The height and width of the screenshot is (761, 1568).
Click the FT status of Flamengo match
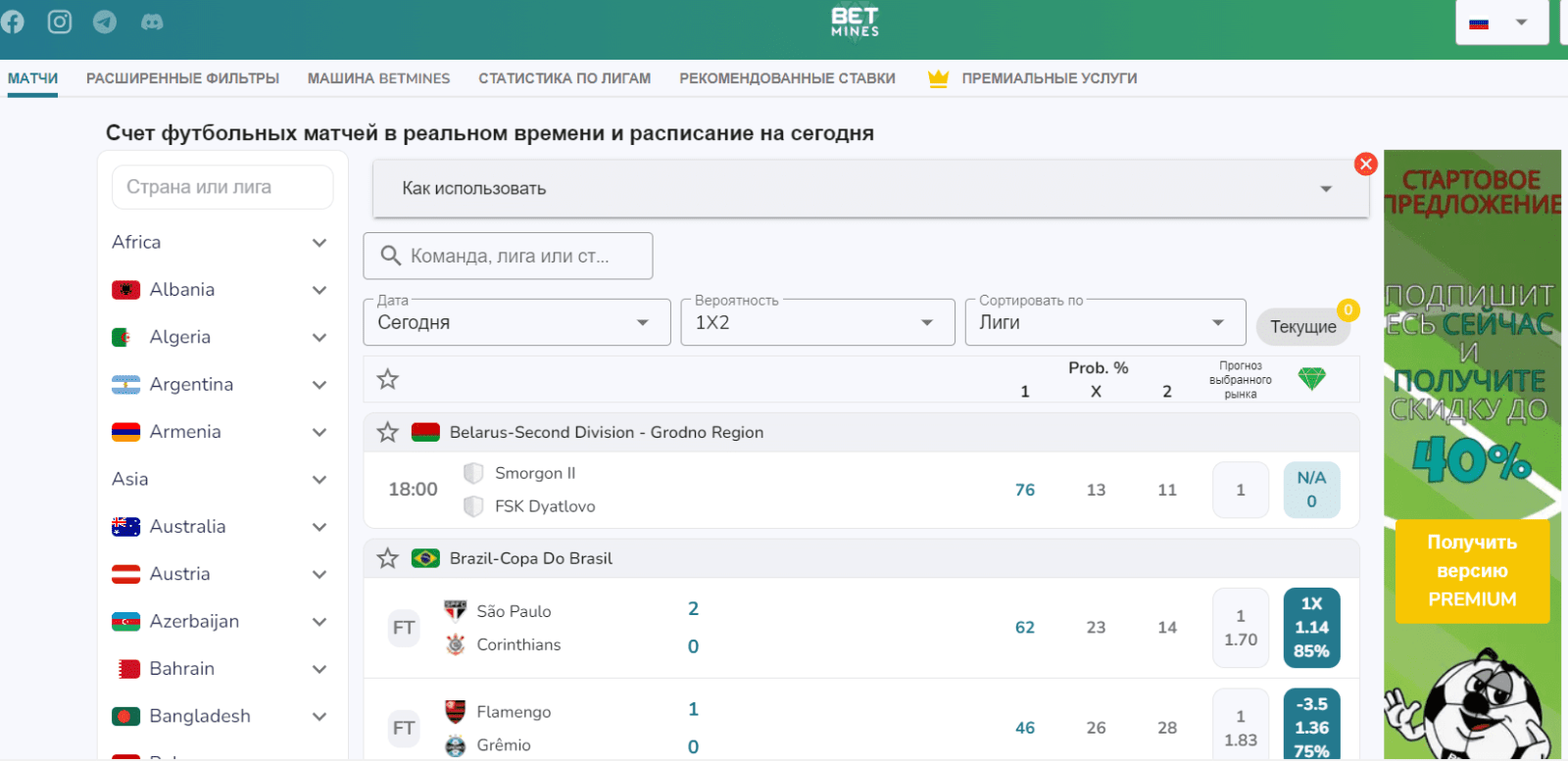pyautogui.click(x=404, y=729)
